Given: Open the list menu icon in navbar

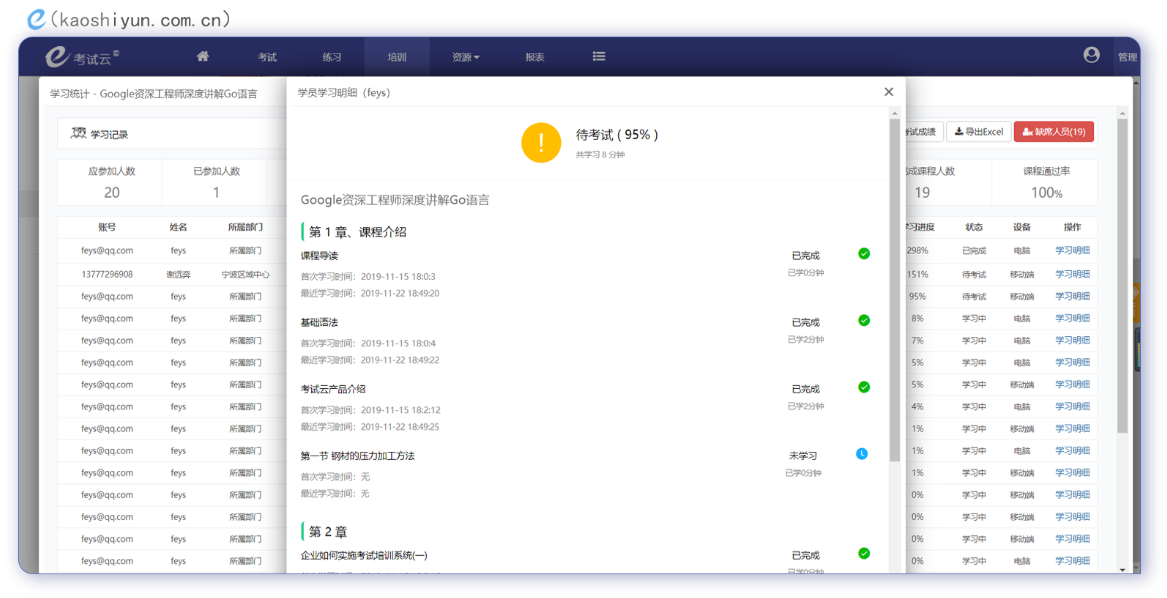Looking at the screenshot, I should (599, 57).
